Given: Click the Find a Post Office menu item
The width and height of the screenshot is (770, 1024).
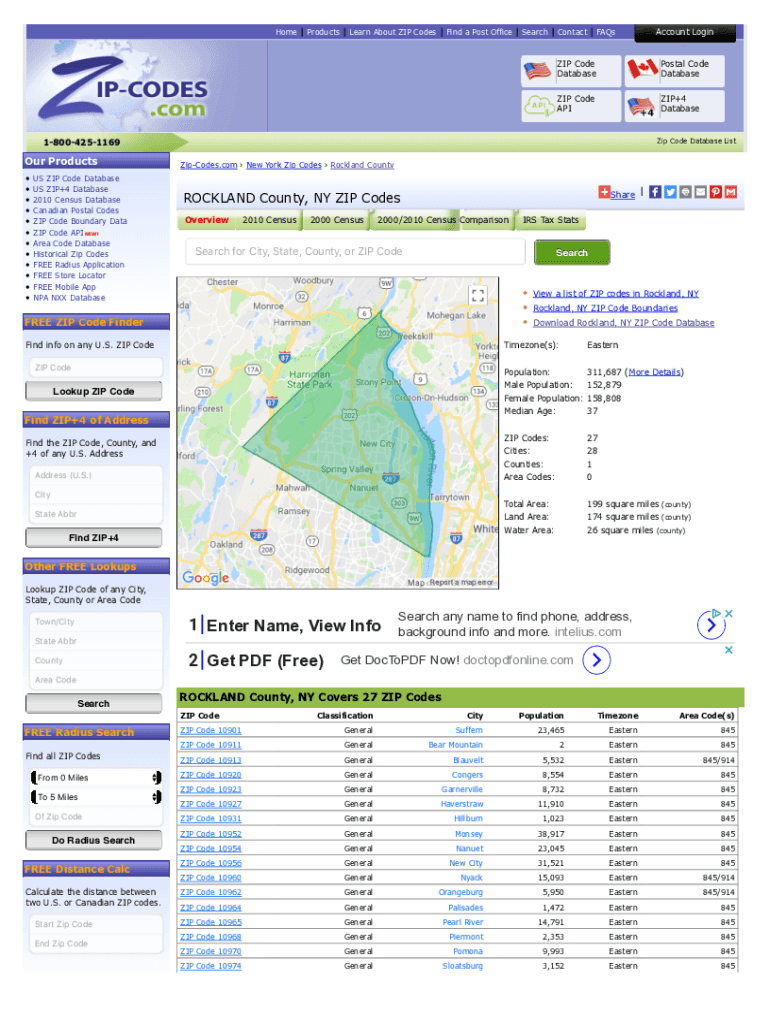Looking at the screenshot, I should pyautogui.click(x=479, y=32).
